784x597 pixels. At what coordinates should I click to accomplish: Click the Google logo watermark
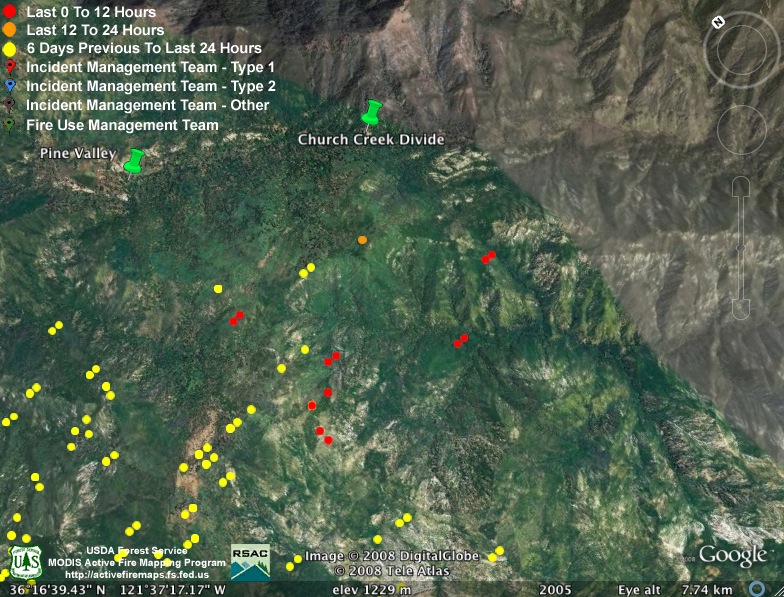click(x=732, y=556)
